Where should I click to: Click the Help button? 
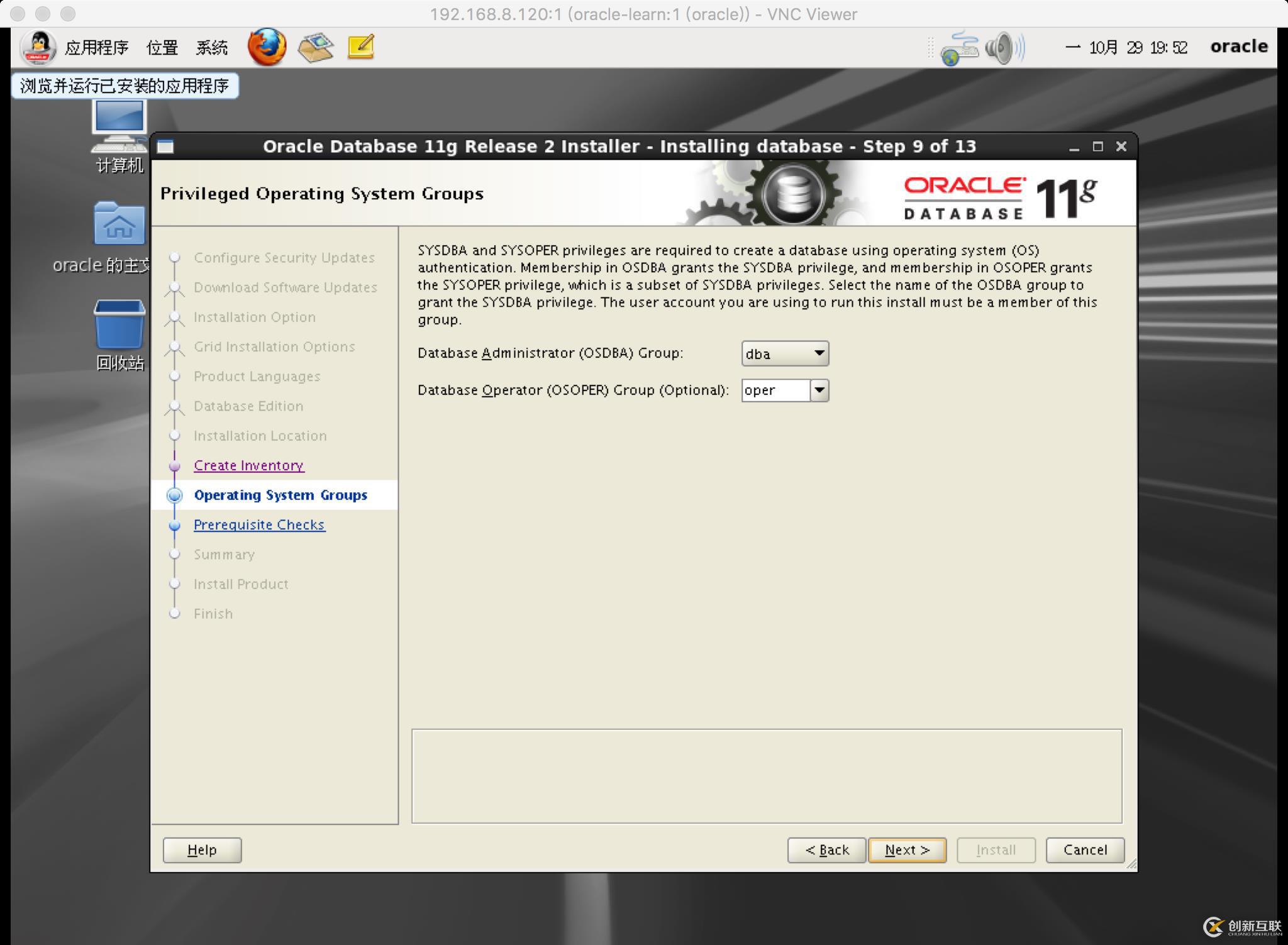(202, 850)
